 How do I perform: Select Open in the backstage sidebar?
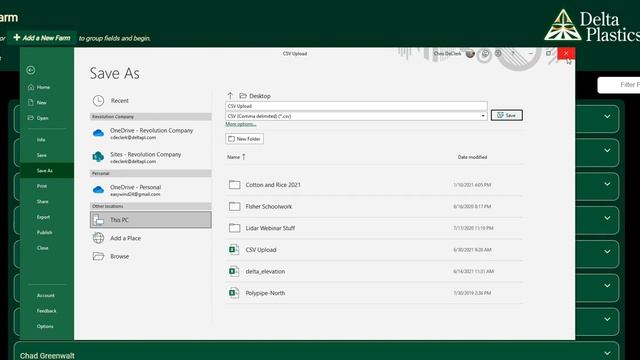click(38, 118)
